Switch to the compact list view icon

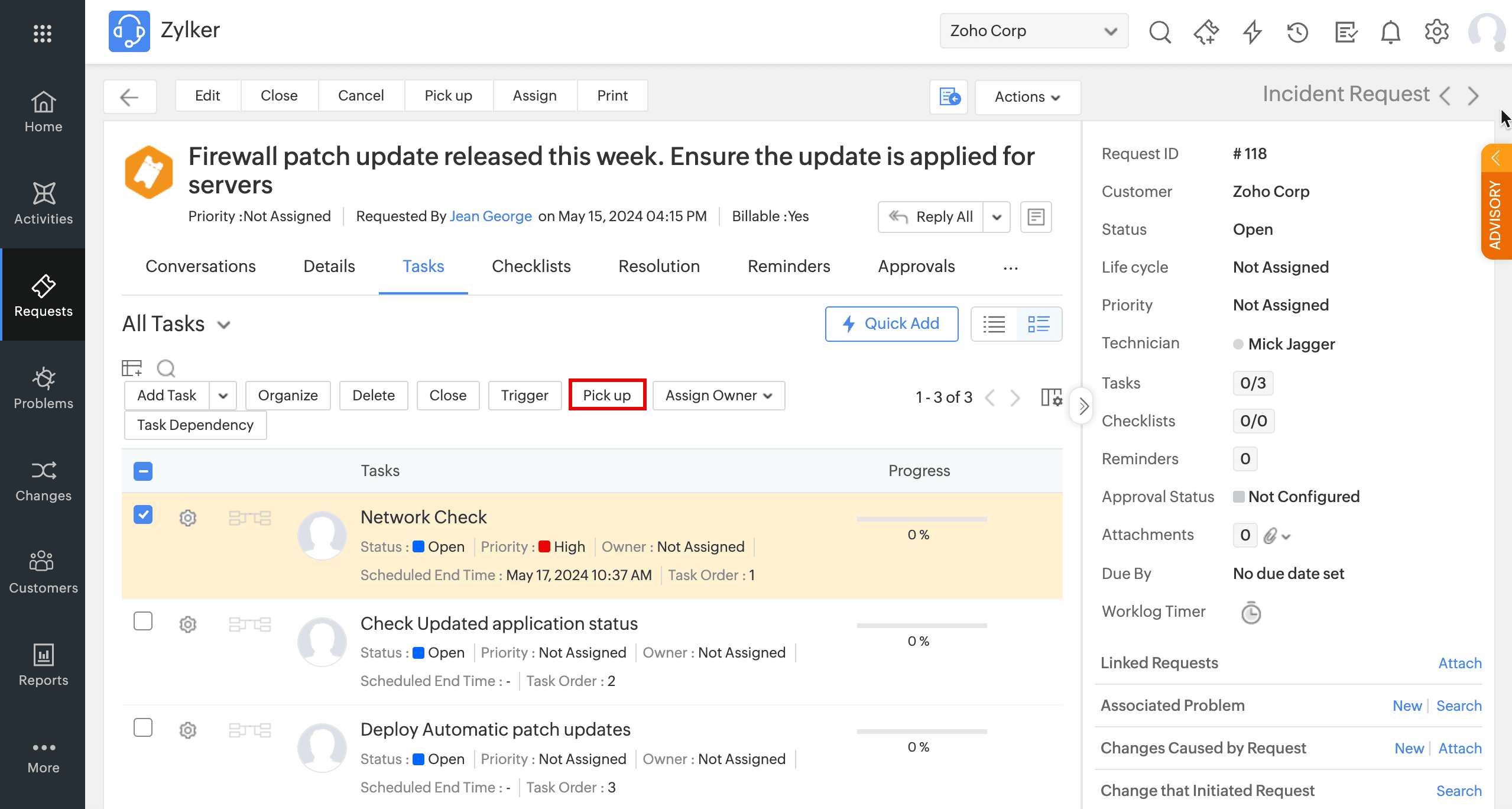(x=994, y=324)
